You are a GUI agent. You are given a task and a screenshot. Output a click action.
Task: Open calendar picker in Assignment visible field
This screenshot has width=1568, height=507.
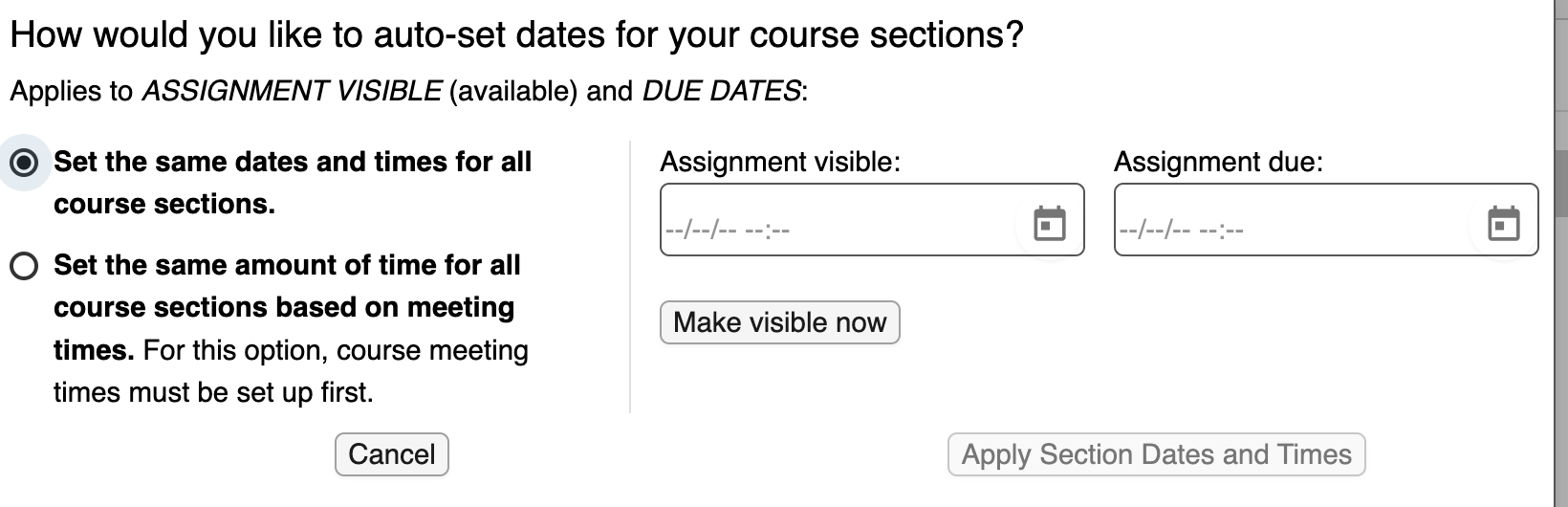click(x=1050, y=224)
